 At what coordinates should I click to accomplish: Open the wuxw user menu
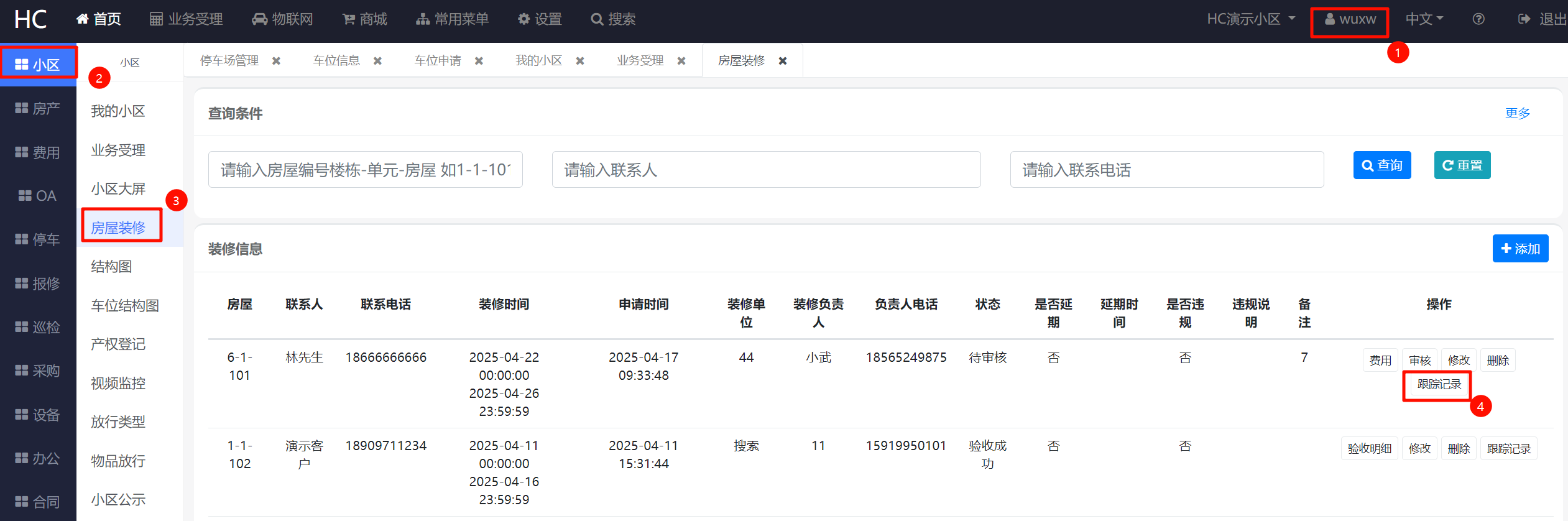click(1350, 19)
